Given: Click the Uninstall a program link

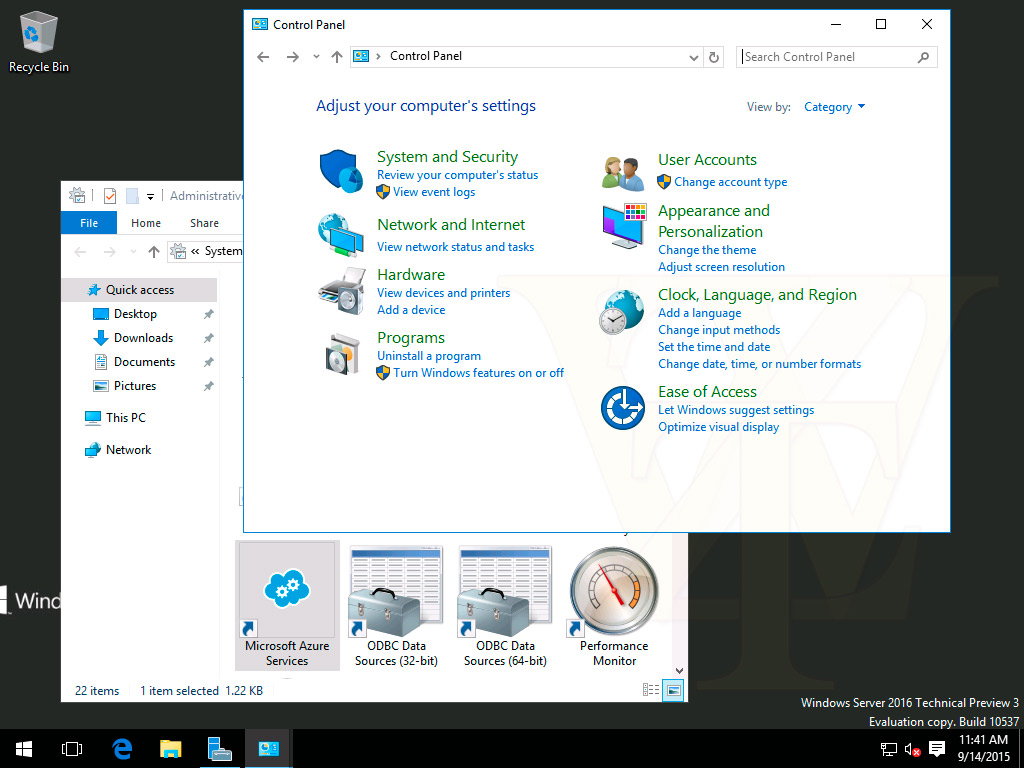Looking at the screenshot, I should click(x=428, y=356).
